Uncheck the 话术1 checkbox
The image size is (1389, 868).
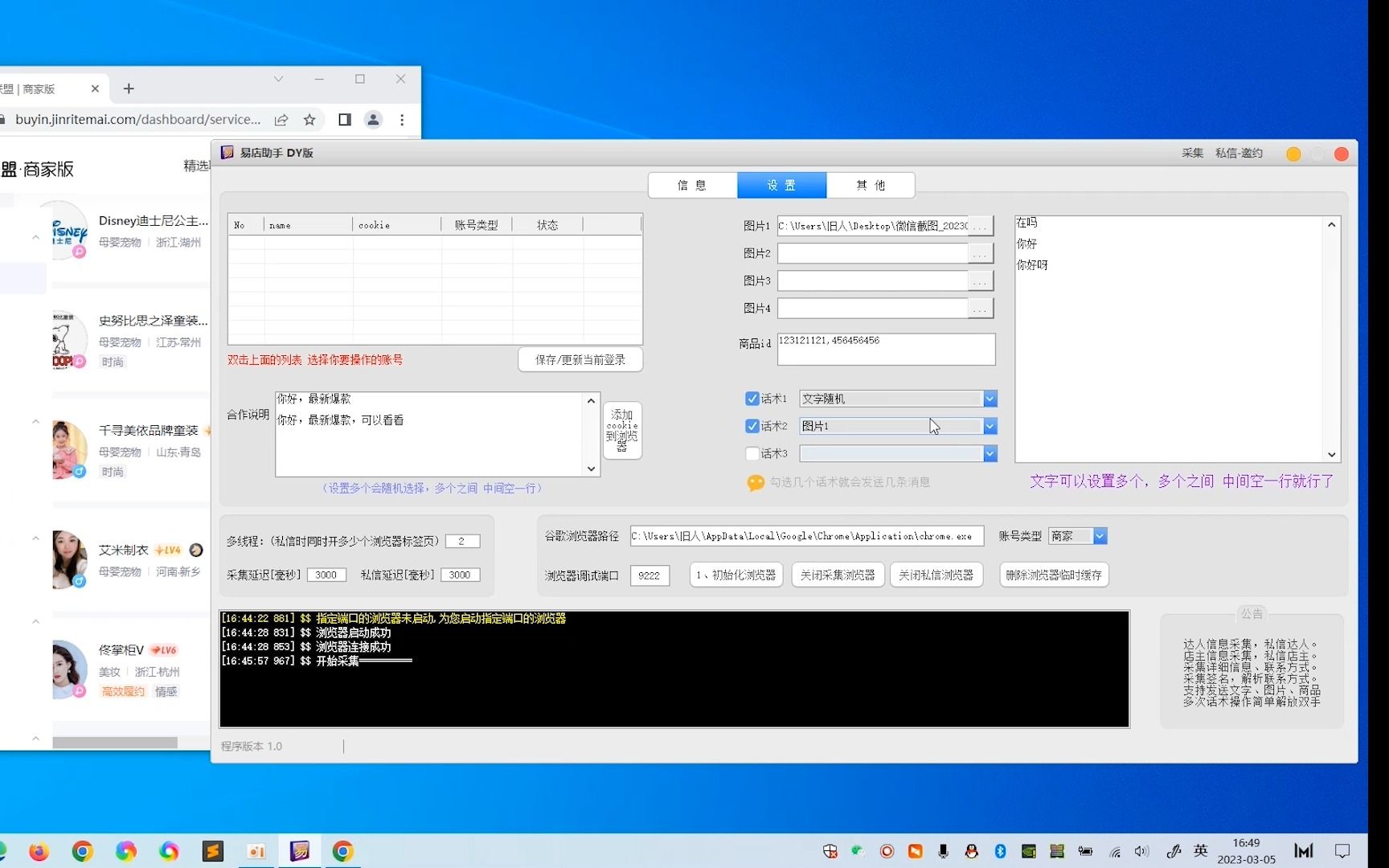[x=752, y=399]
